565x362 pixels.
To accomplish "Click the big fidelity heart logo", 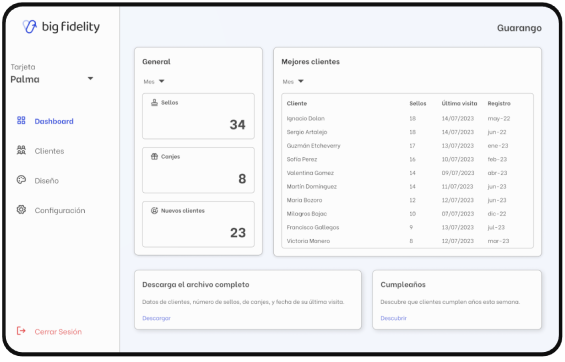I will [30, 26].
